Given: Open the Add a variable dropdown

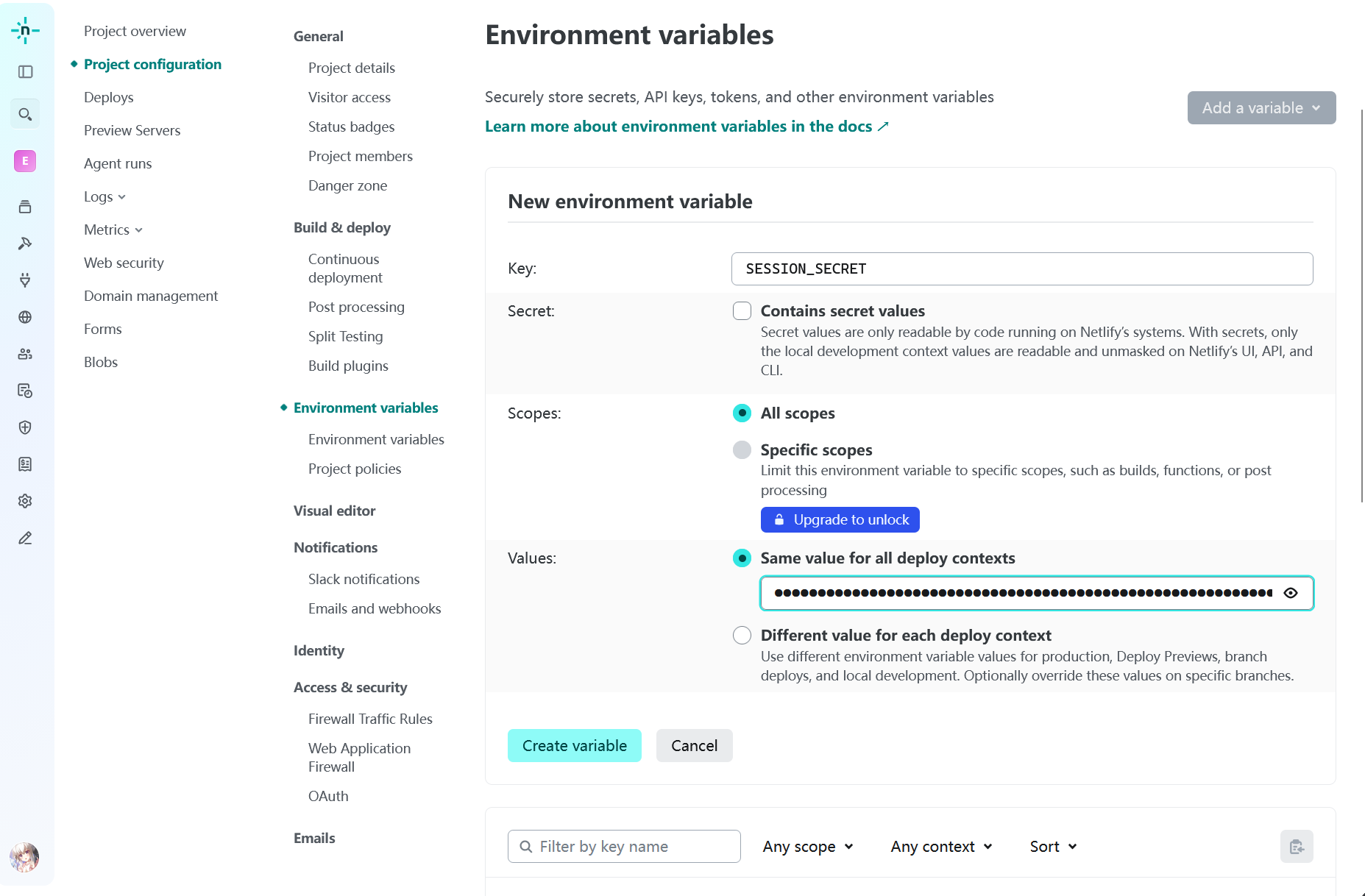Looking at the screenshot, I should click(x=1261, y=108).
